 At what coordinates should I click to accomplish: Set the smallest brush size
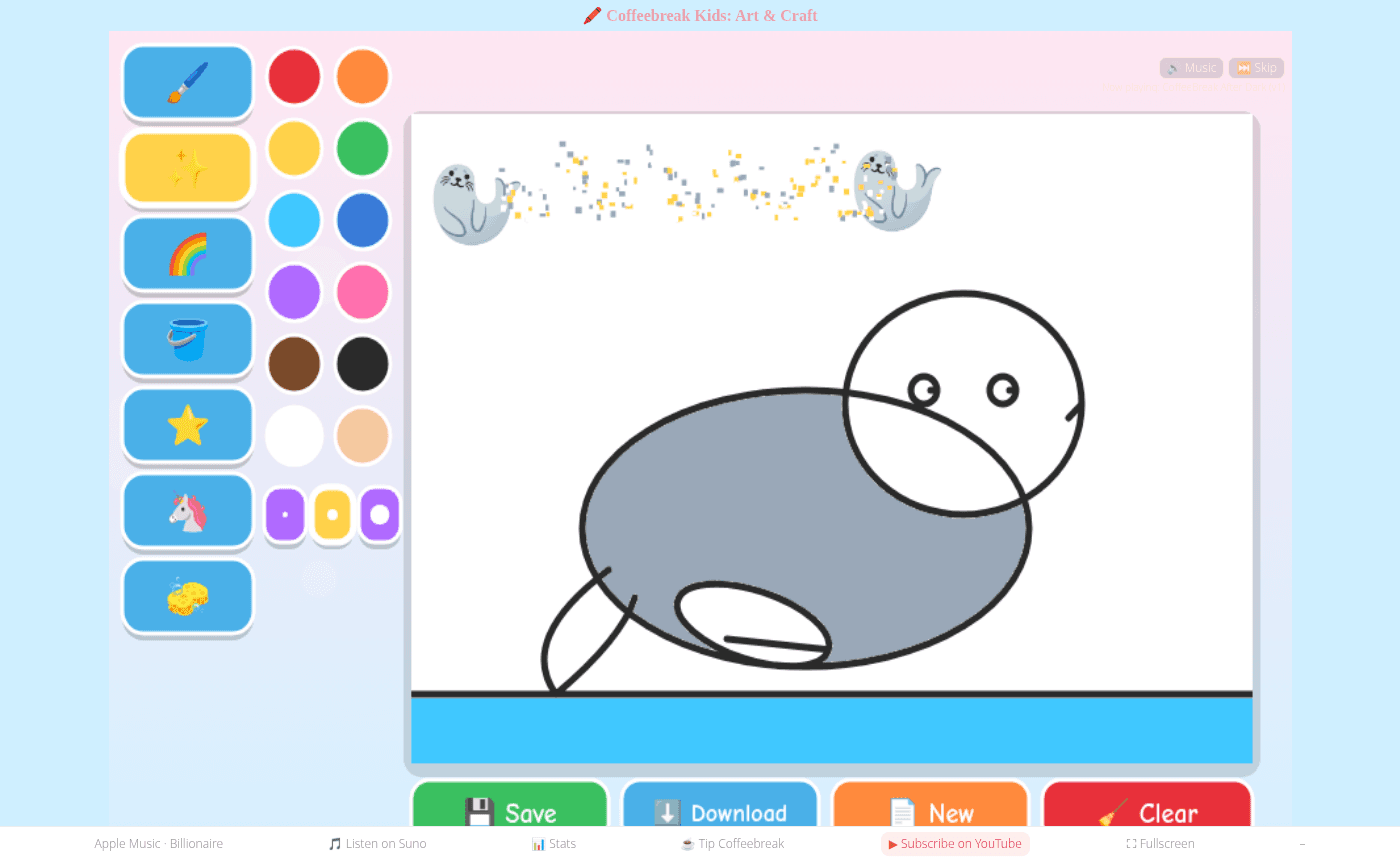[x=285, y=515]
